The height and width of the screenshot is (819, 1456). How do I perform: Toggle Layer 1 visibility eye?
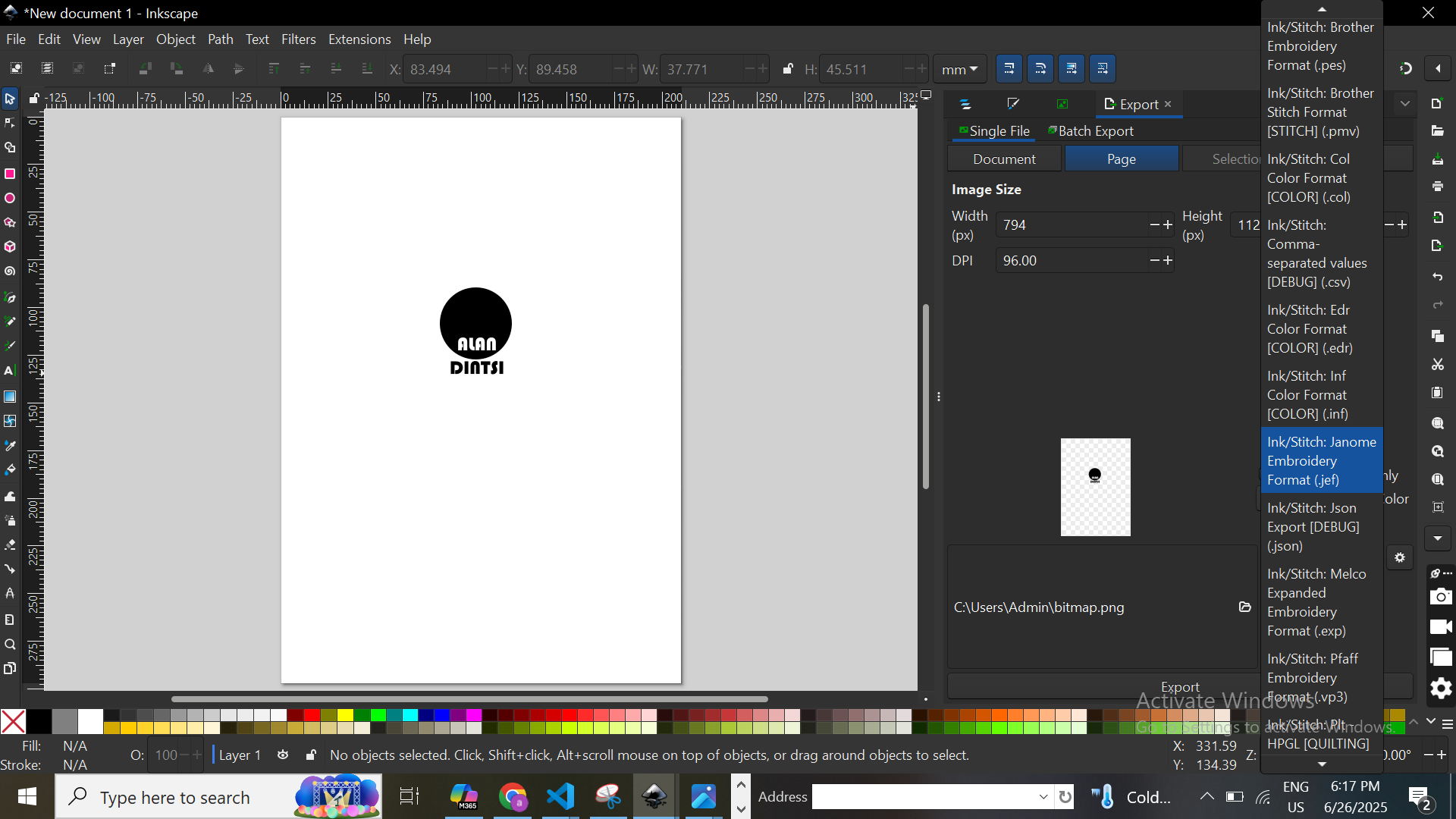pyautogui.click(x=283, y=755)
